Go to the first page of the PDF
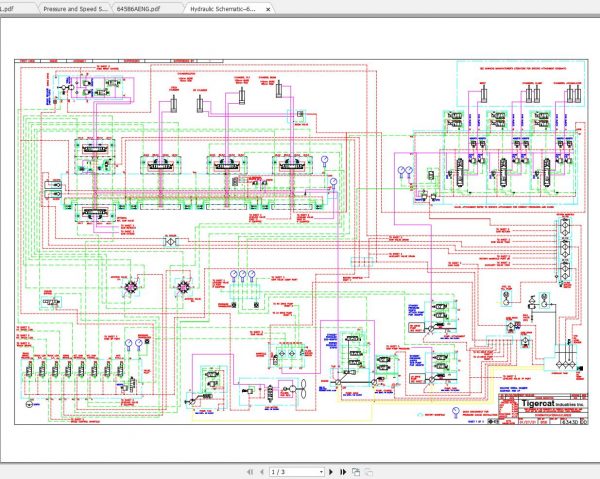 pyautogui.click(x=250, y=472)
